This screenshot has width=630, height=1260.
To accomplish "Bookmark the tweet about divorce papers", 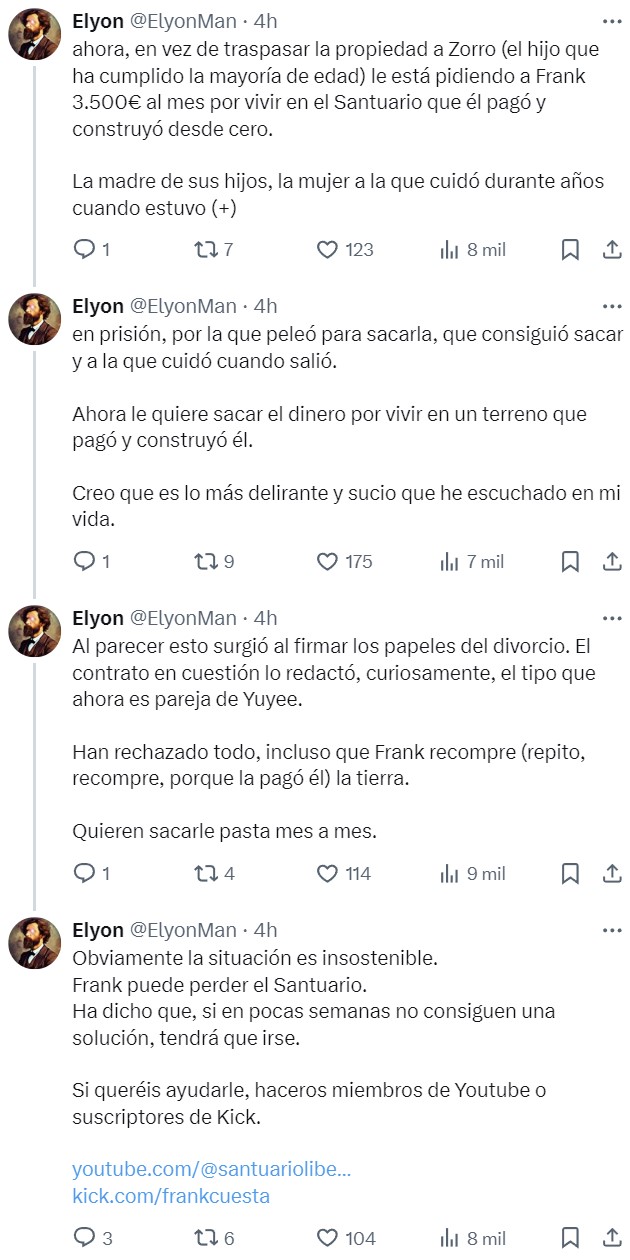I will pos(568,875).
